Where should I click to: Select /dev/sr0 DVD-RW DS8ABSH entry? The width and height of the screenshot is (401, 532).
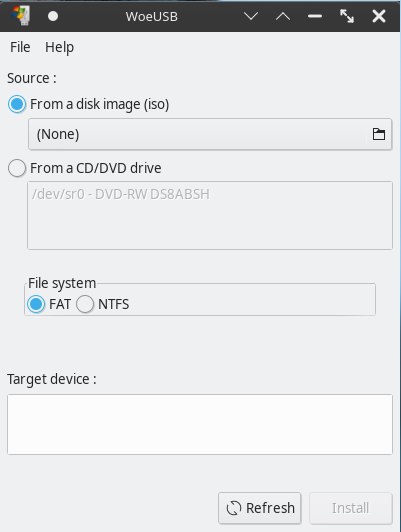pyautogui.click(x=121, y=194)
